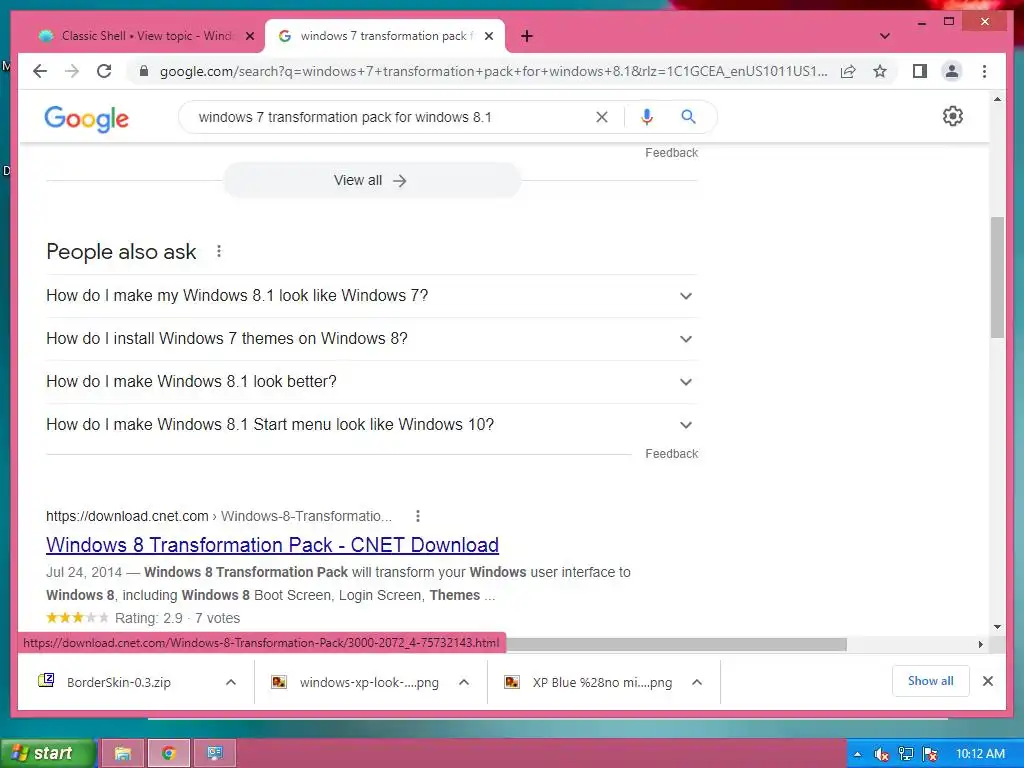Go to Google homepage via logo

[86, 118]
